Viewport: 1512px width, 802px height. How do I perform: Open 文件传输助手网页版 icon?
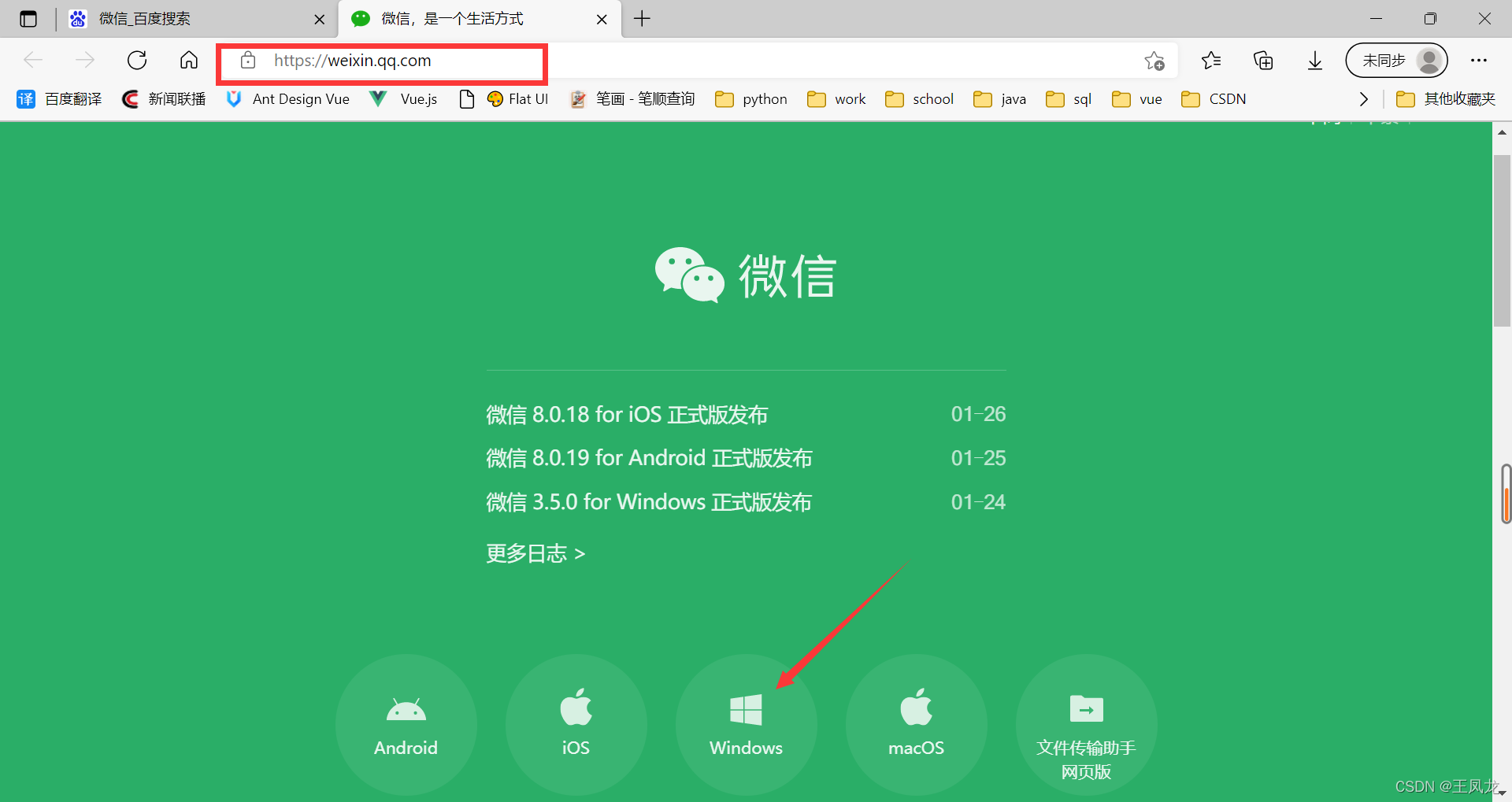(1087, 725)
